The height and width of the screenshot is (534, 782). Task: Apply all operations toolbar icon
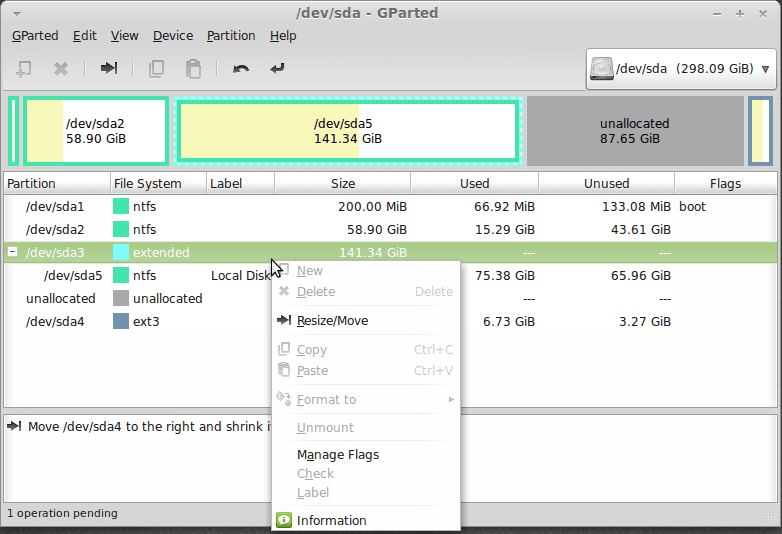277,68
